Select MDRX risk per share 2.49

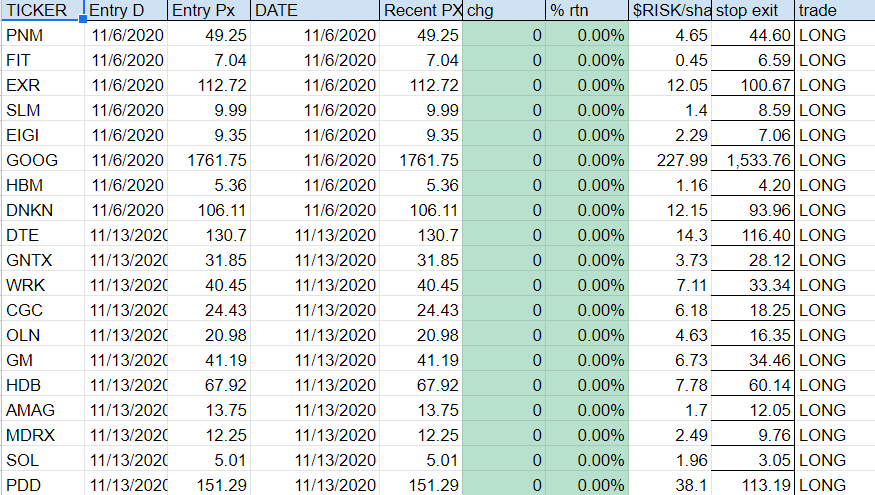pyautogui.click(x=670, y=435)
